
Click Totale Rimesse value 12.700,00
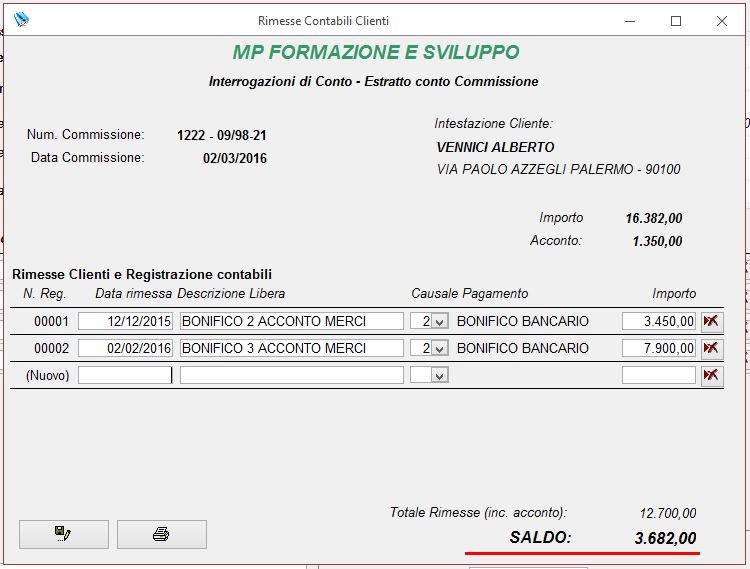pos(668,514)
